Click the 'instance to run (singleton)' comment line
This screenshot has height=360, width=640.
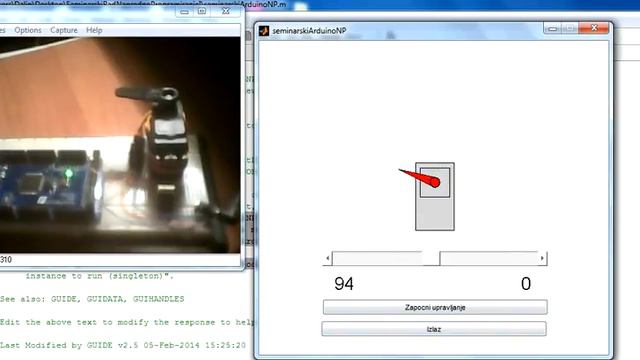100,276
